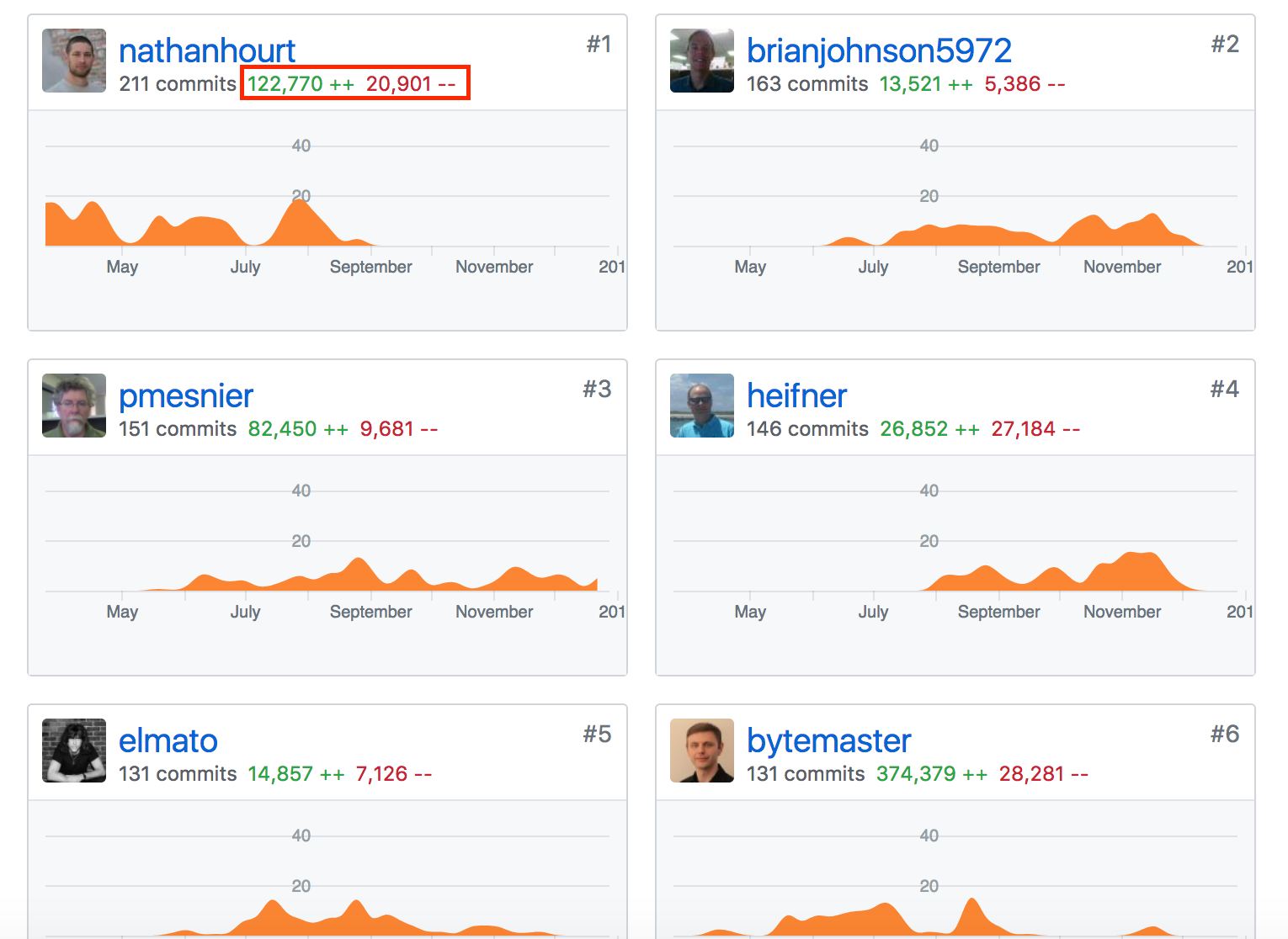View pmesnier's 151 commits
Screen dimensions: 1288x939
point(178,429)
